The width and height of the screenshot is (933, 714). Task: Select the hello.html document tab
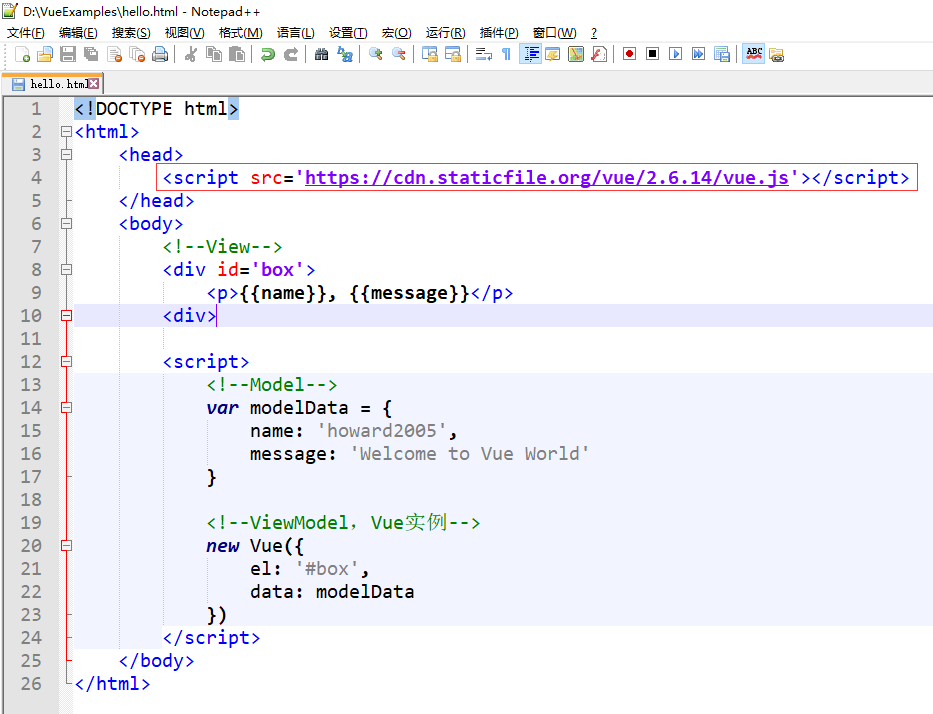coord(52,84)
